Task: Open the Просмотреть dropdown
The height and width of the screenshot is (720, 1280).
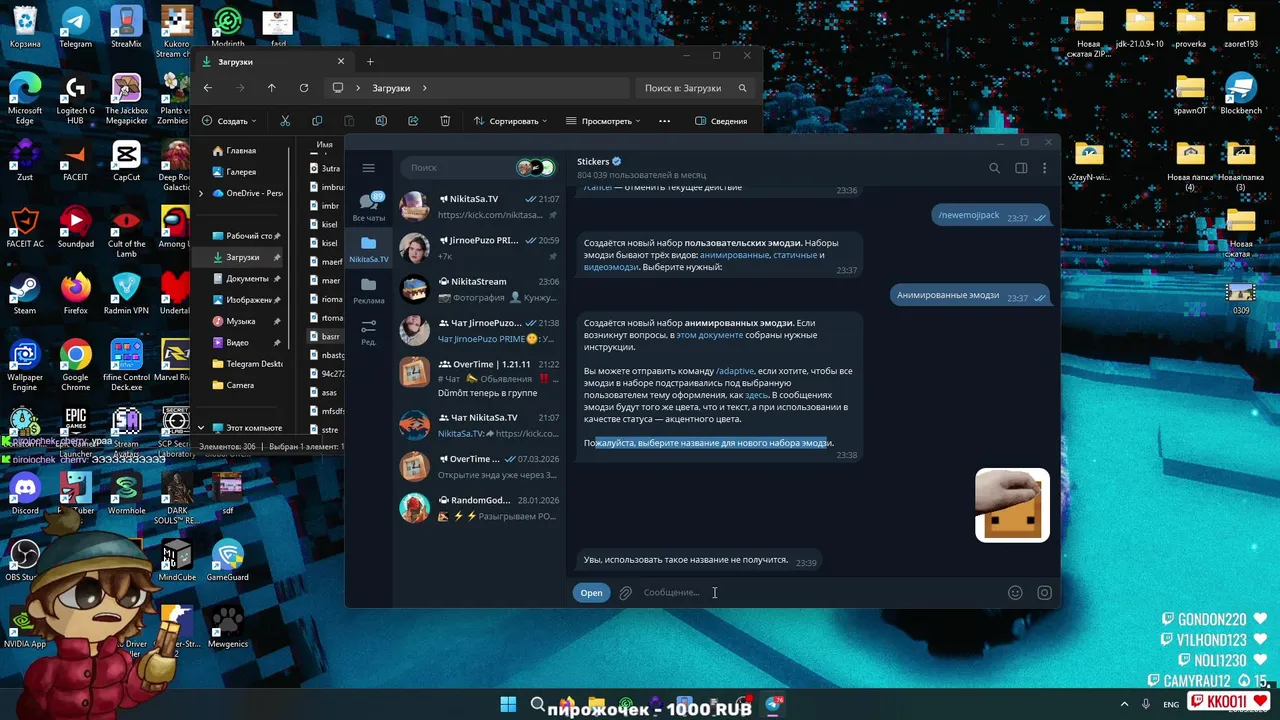Action: pos(603,121)
